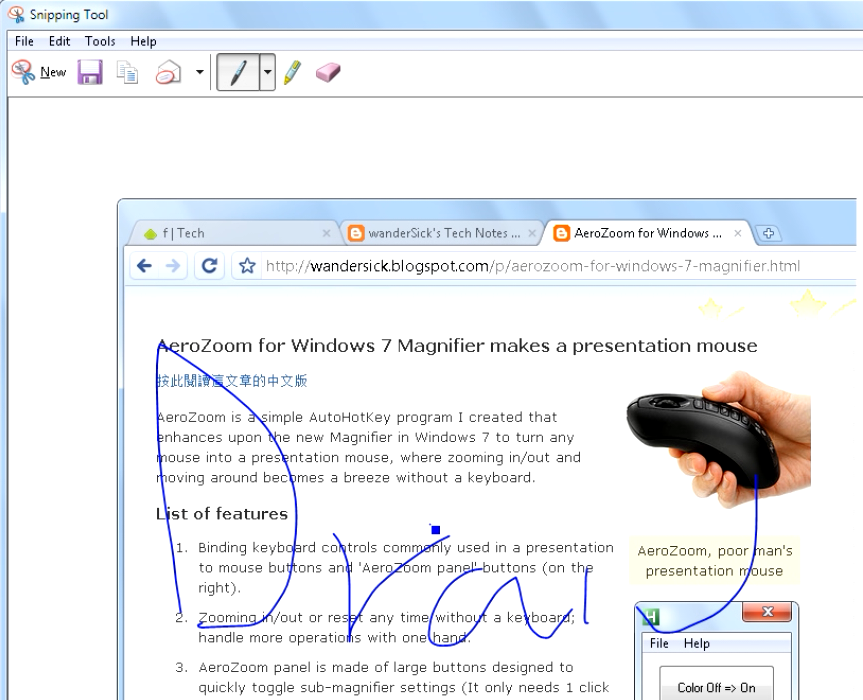863x700 pixels.
Task: Go back in the browser
Action: coord(144,266)
